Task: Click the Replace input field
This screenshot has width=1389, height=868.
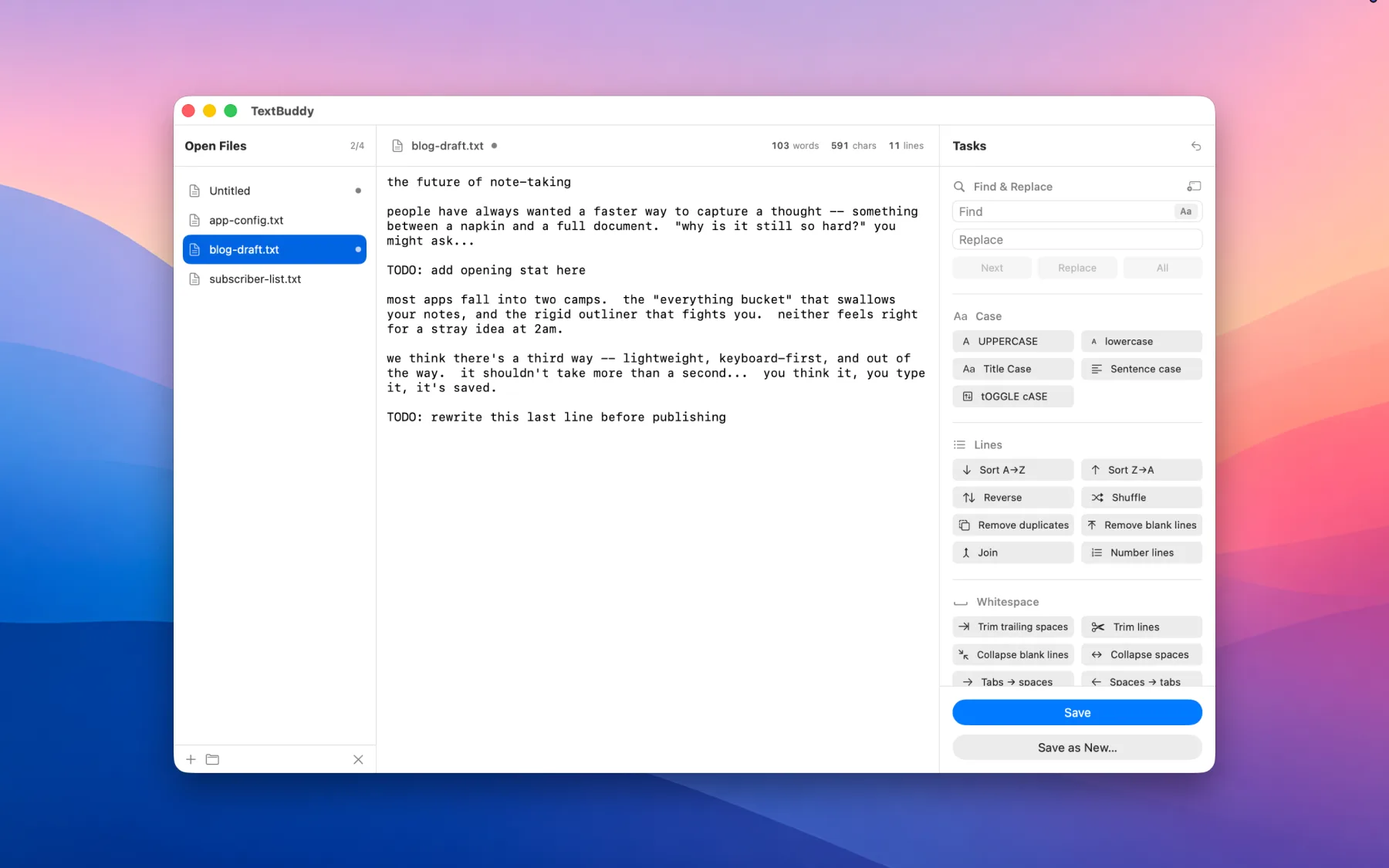Action: (1077, 240)
